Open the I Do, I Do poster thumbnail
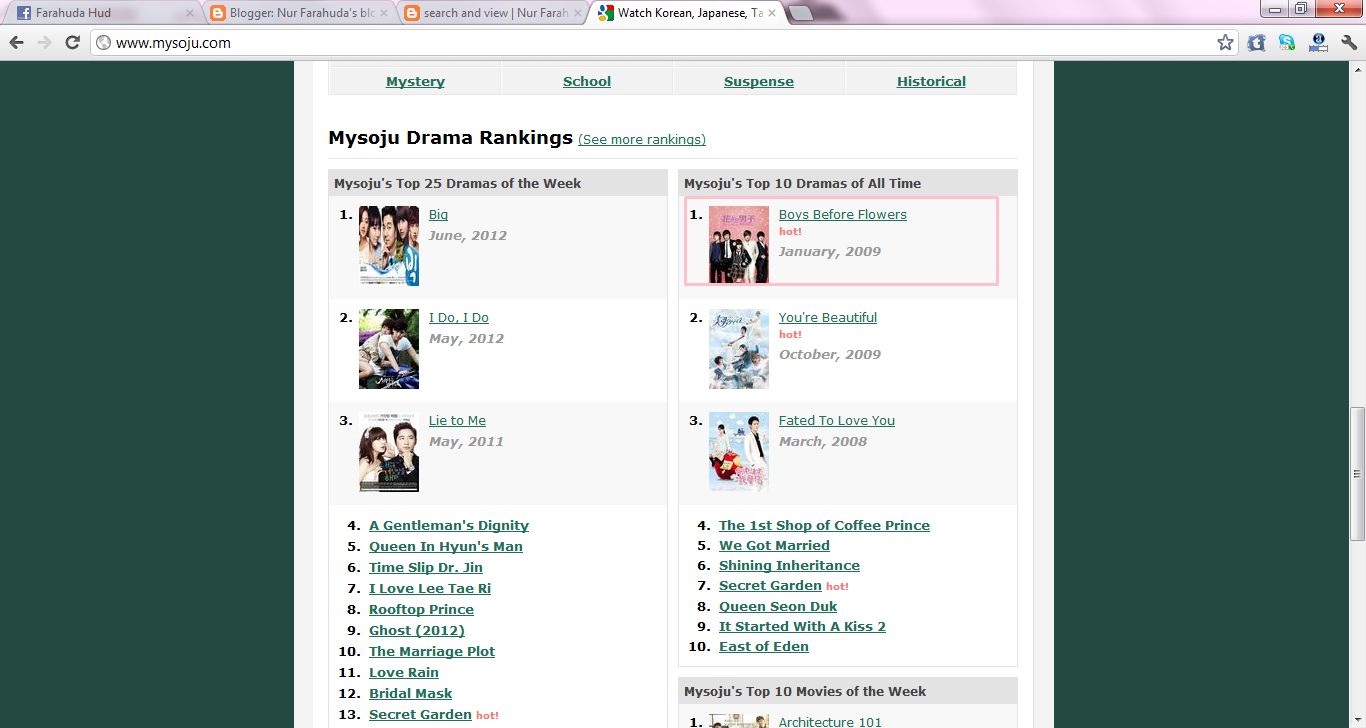 tap(389, 349)
